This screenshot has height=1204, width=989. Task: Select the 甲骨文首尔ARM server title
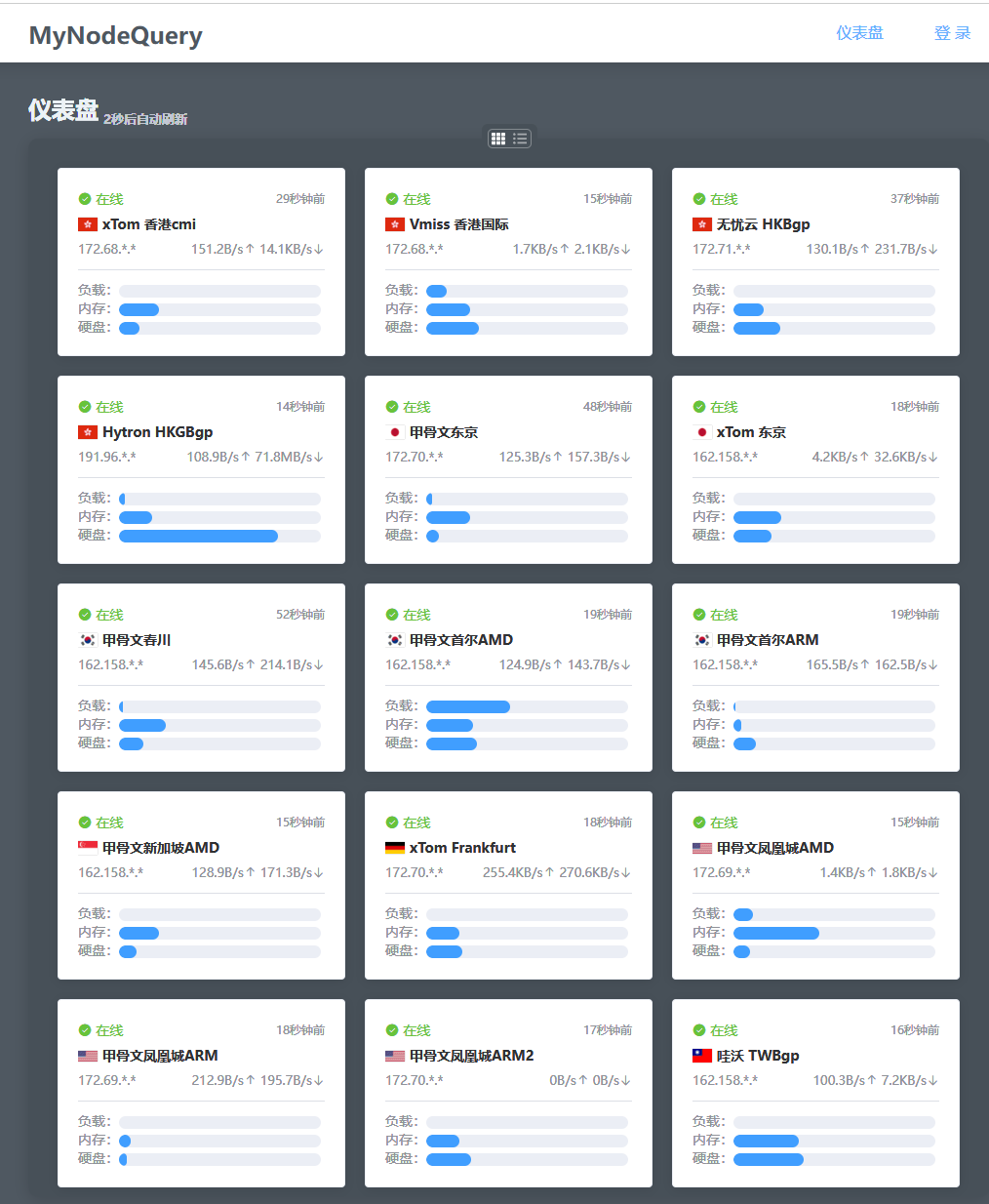(768, 640)
